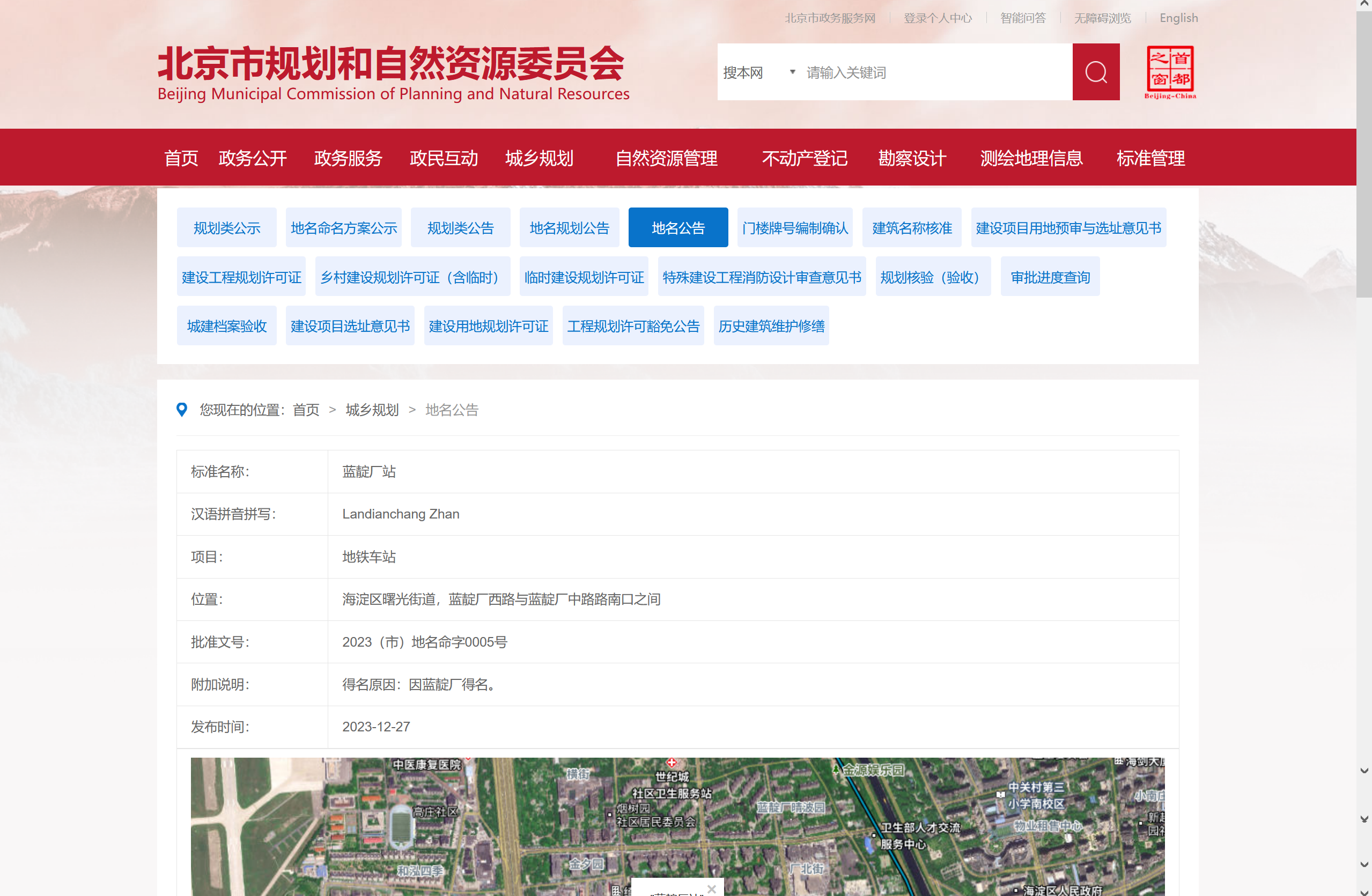
Task: Select the 规划核验（验收）tab
Action: (933, 277)
